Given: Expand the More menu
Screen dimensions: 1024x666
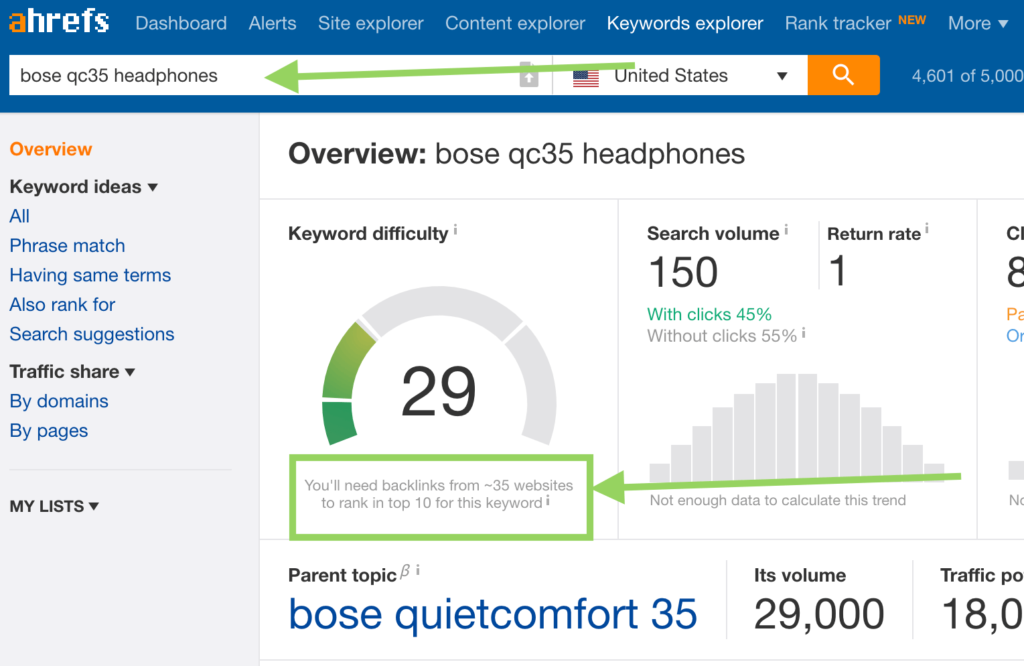Looking at the screenshot, I should pos(978,24).
